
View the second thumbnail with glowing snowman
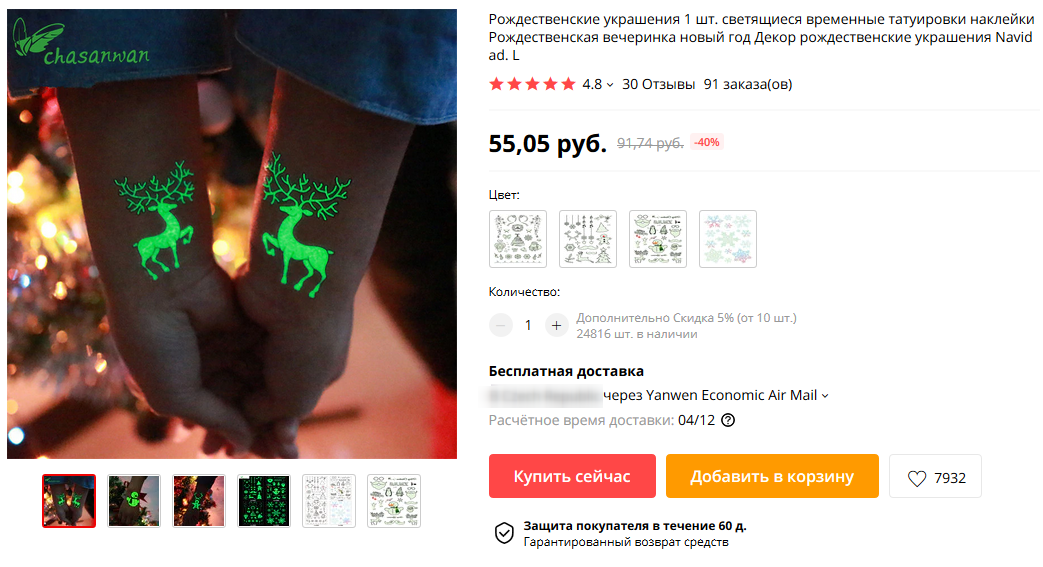click(134, 501)
